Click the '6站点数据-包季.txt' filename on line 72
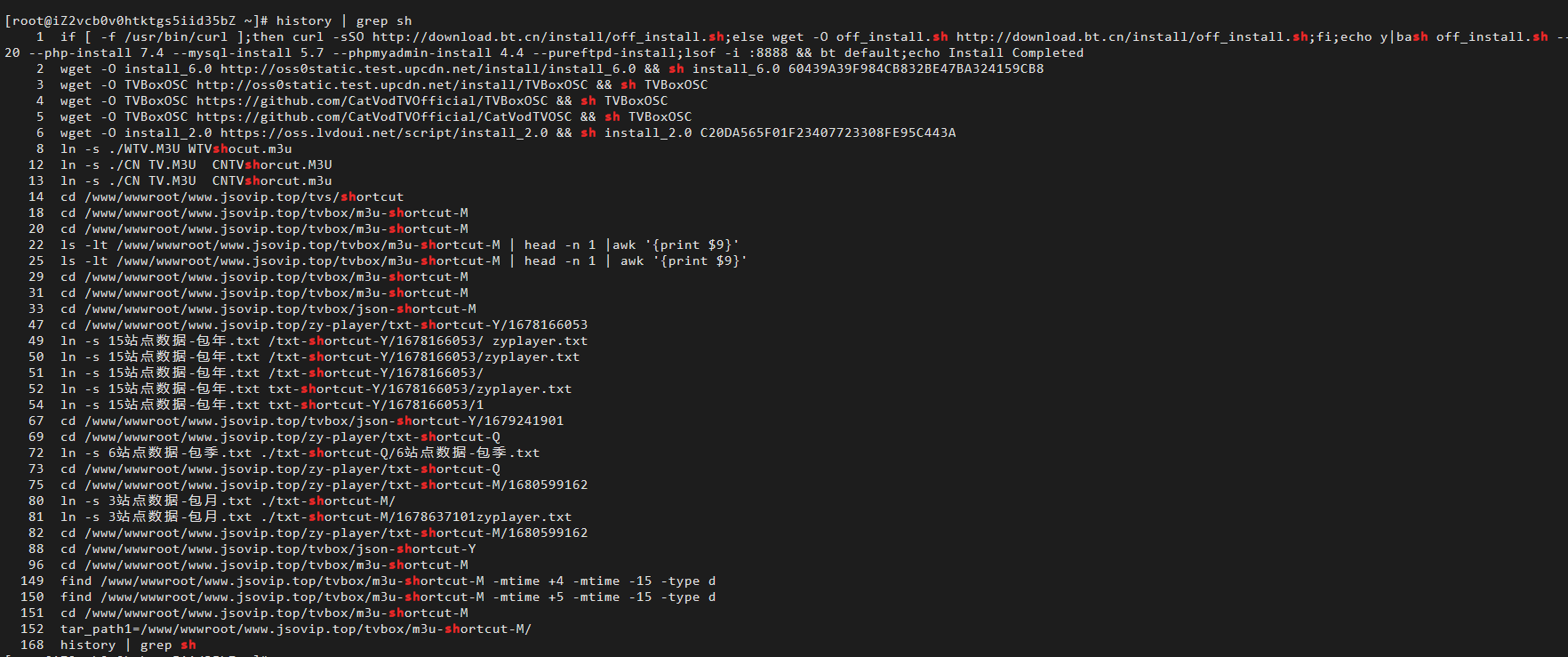The height and width of the screenshot is (657, 1568). (180, 453)
